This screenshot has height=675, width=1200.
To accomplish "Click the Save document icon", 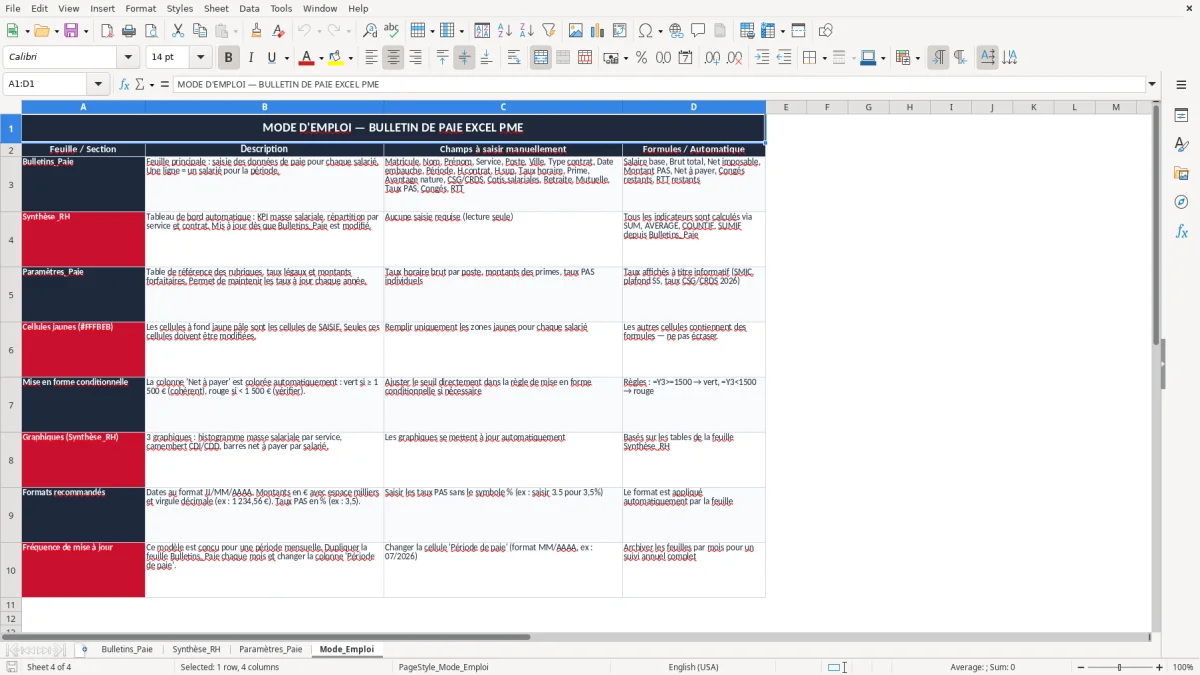I will (x=71, y=31).
